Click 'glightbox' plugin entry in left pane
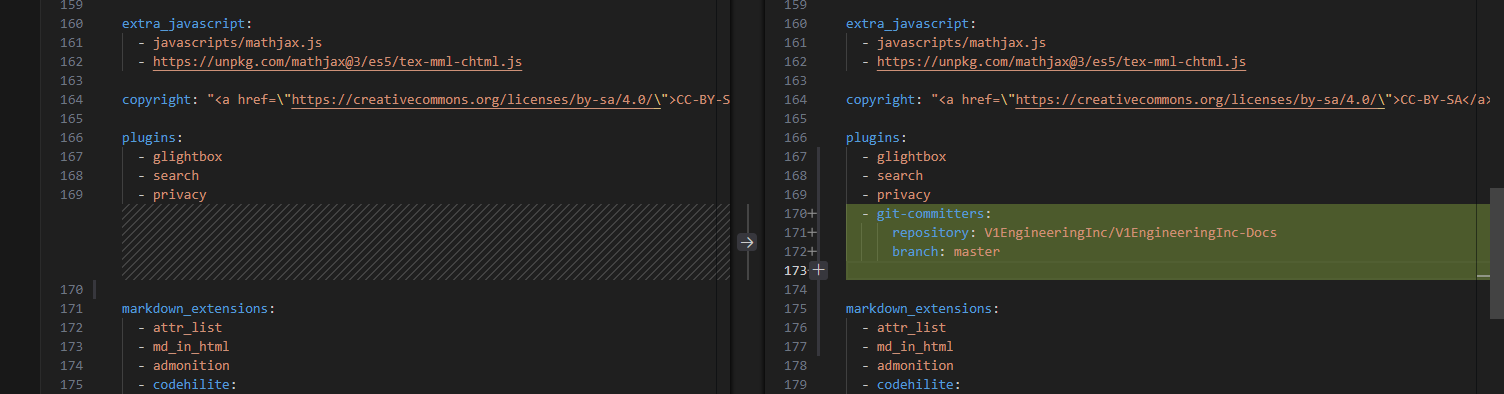 coord(187,157)
